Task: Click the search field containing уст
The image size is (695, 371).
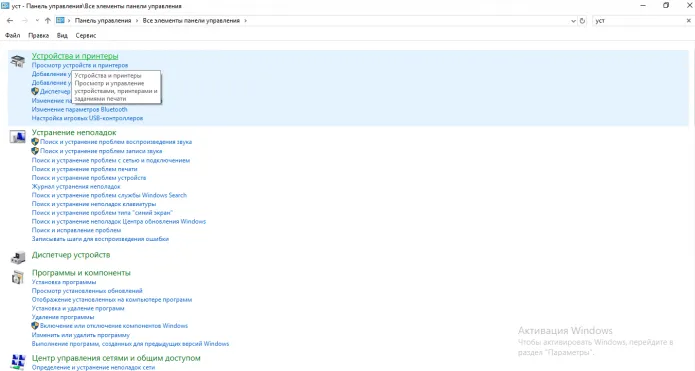Action: (638, 21)
